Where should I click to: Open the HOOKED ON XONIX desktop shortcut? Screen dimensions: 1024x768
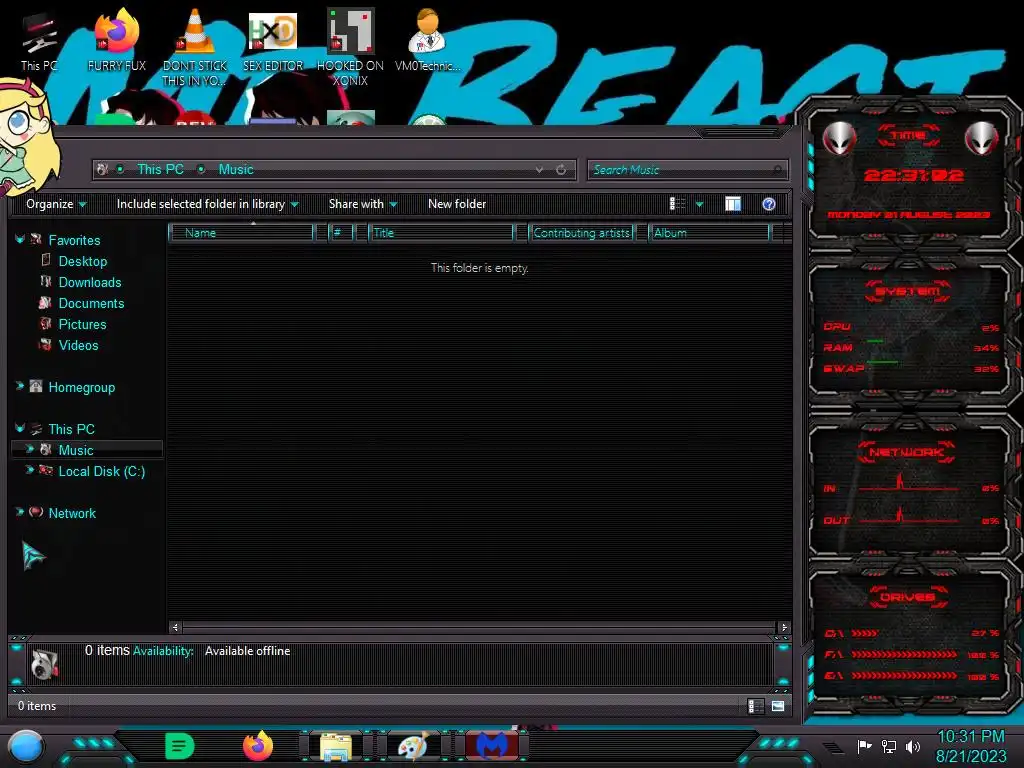point(350,47)
